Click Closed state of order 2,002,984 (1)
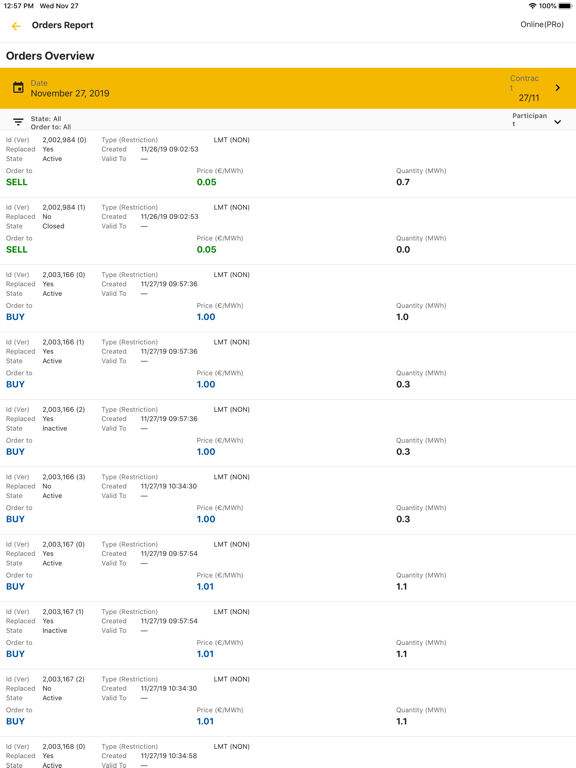 tap(53, 226)
